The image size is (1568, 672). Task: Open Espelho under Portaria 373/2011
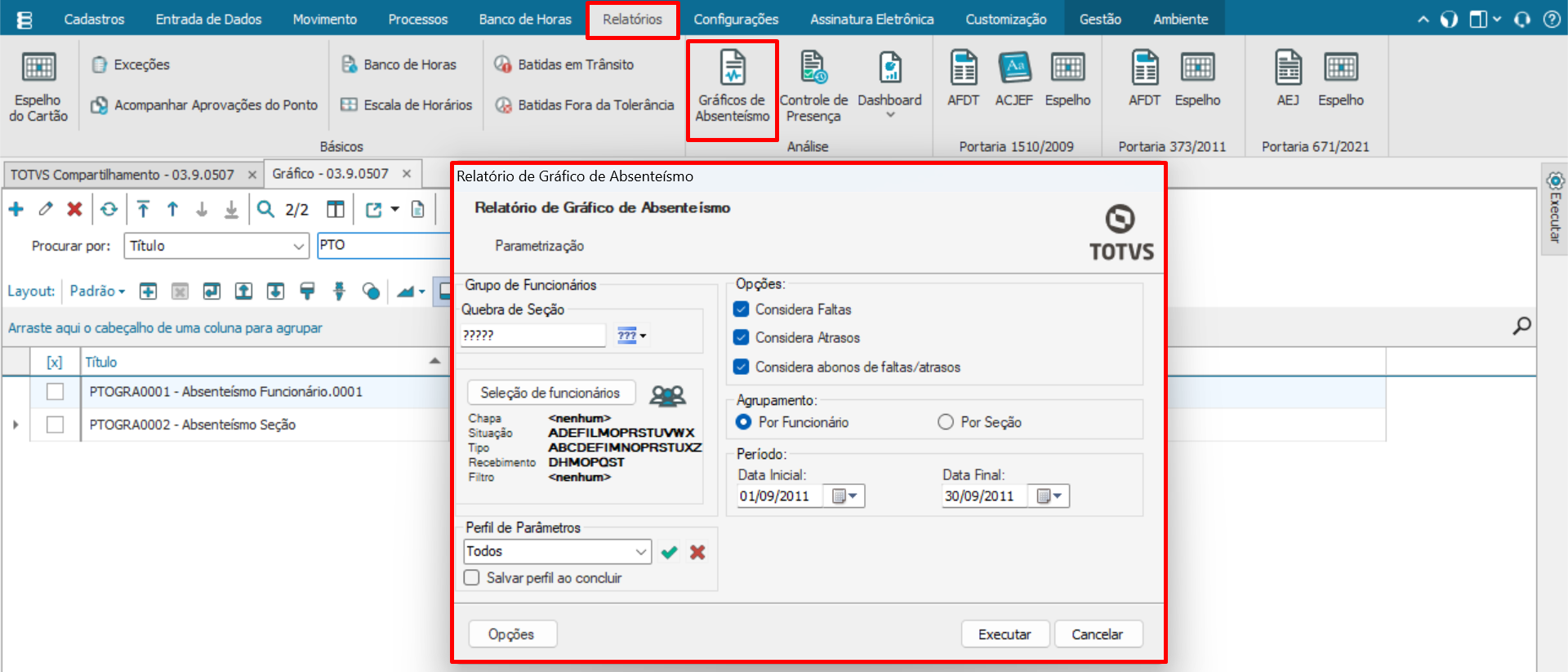click(x=1197, y=79)
